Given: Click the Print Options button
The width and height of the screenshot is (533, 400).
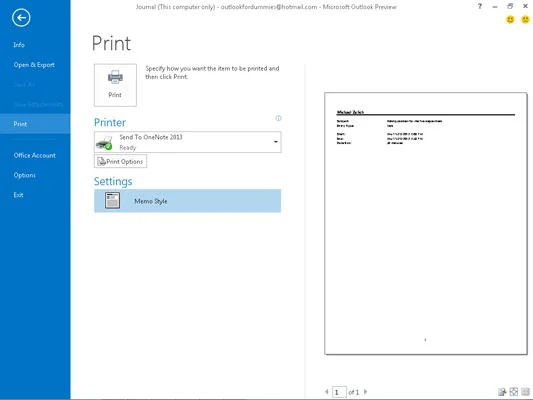Looking at the screenshot, I should [x=120, y=161].
